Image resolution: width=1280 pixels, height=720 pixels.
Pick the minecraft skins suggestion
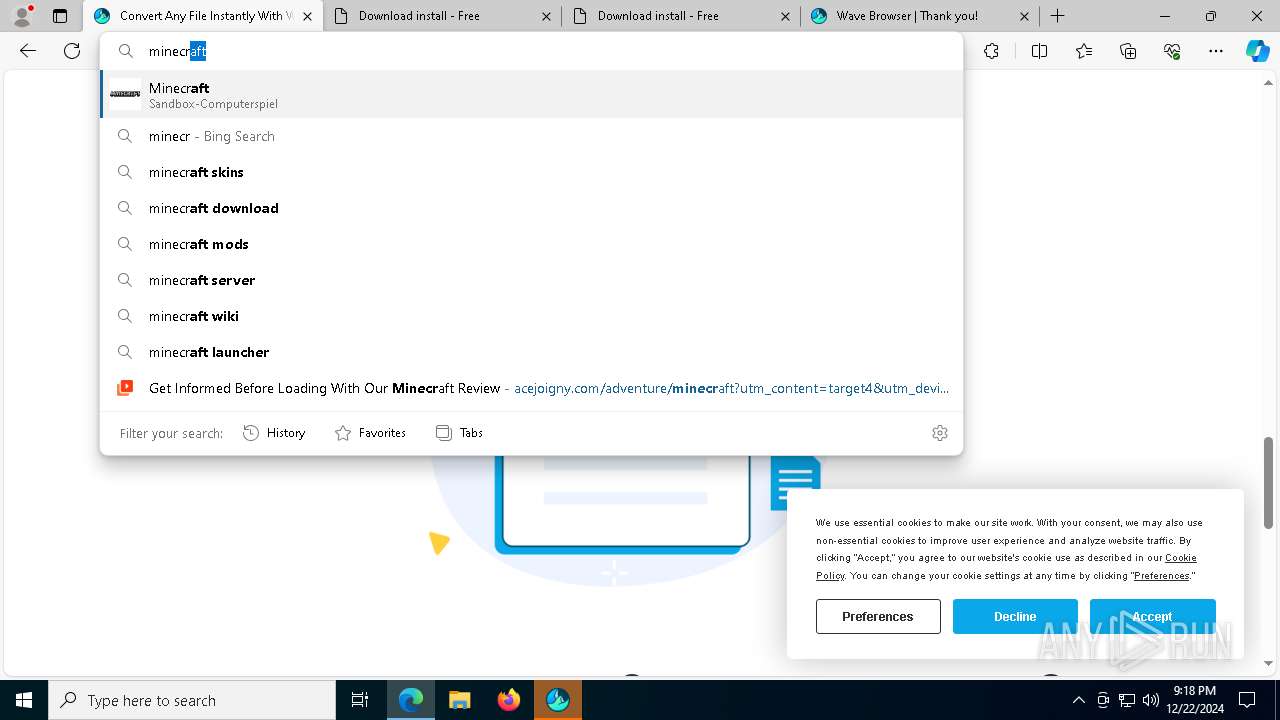[x=531, y=172]
